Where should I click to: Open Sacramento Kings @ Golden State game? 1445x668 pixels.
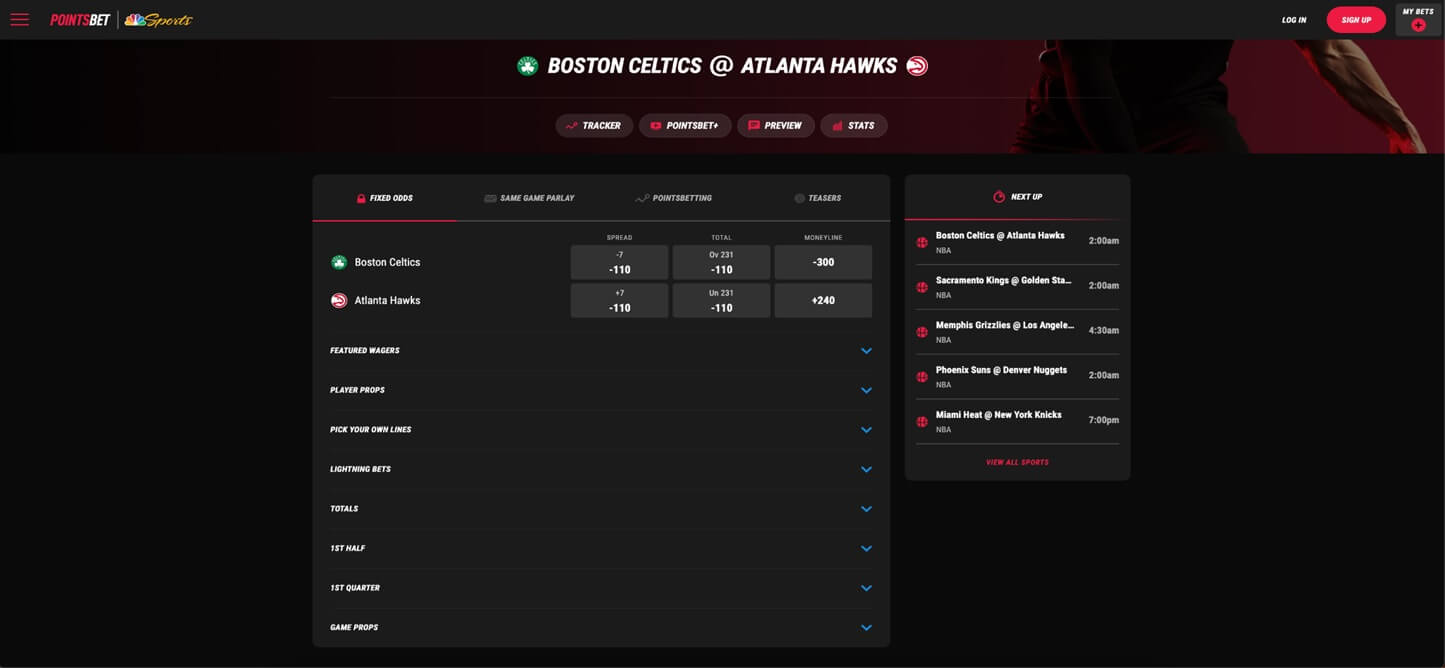point(1017,287)
